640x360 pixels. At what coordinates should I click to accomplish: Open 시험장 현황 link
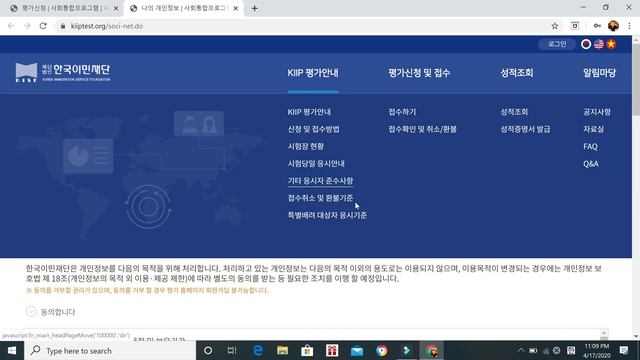tap(306, 146)
